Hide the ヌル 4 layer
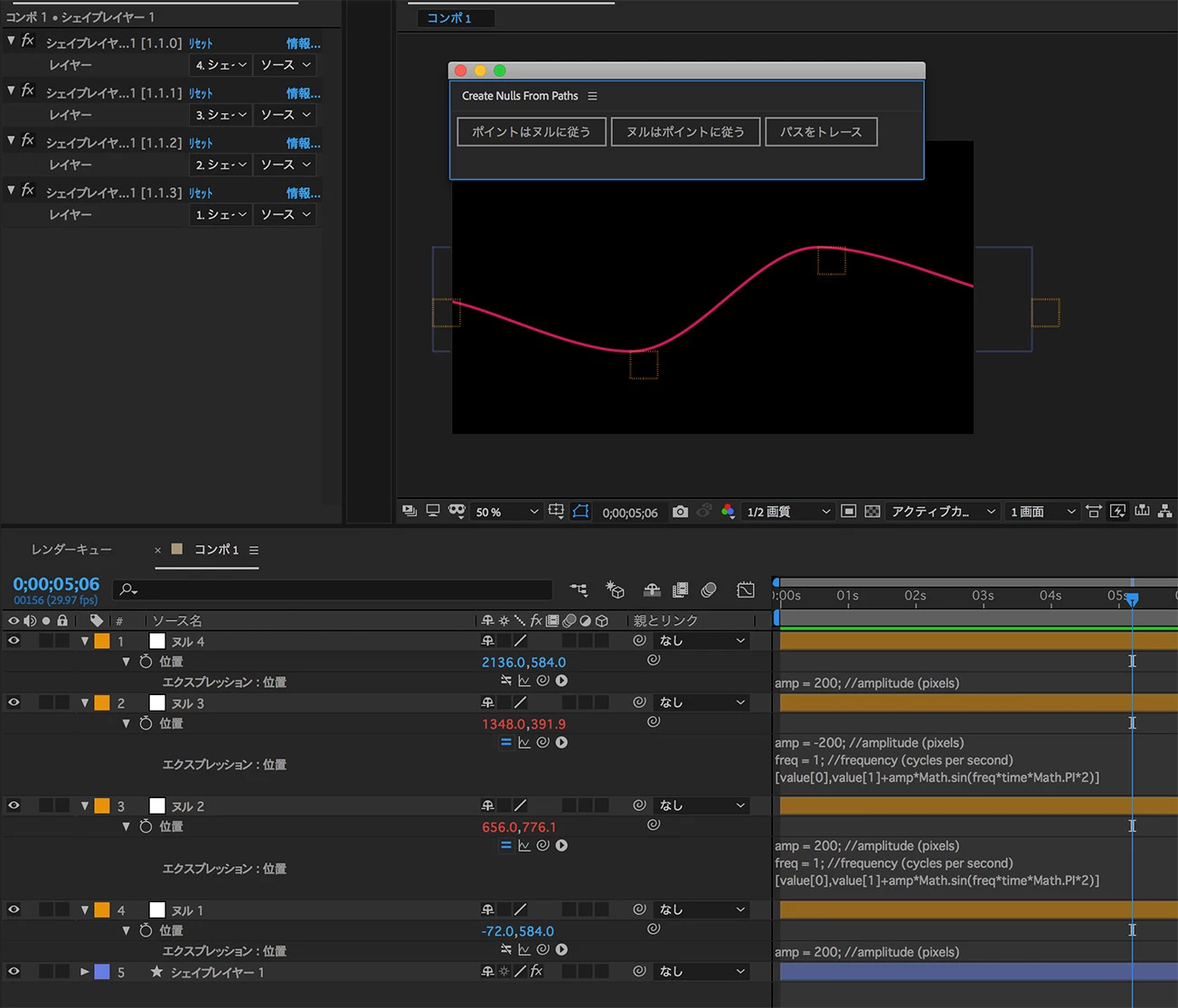The width and height of the screenshot is (1178, 1008). coord(14,640)
